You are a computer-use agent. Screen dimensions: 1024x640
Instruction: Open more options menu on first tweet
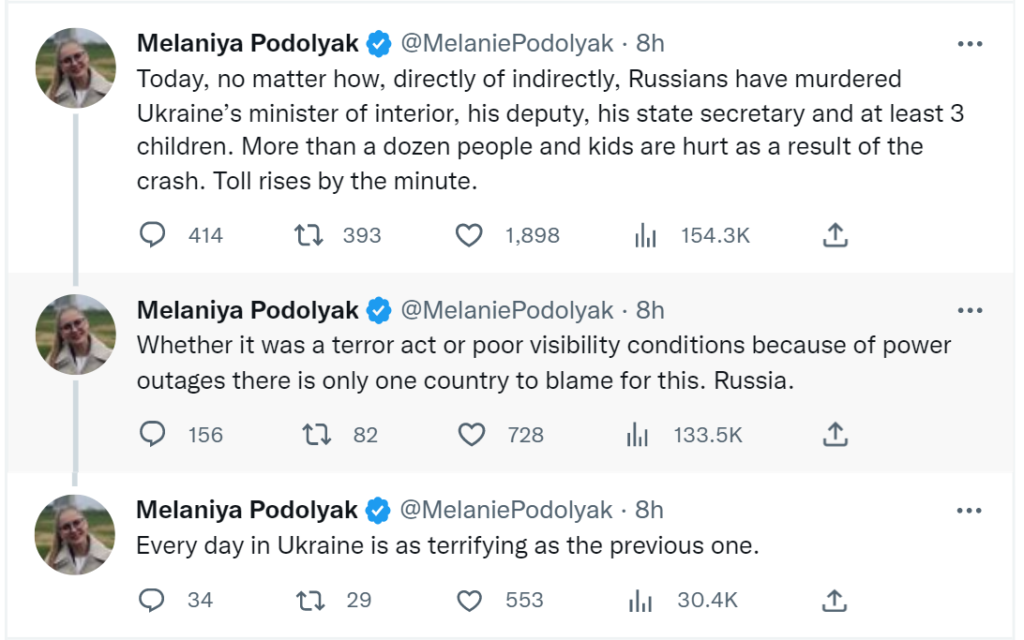click(970, 44)
